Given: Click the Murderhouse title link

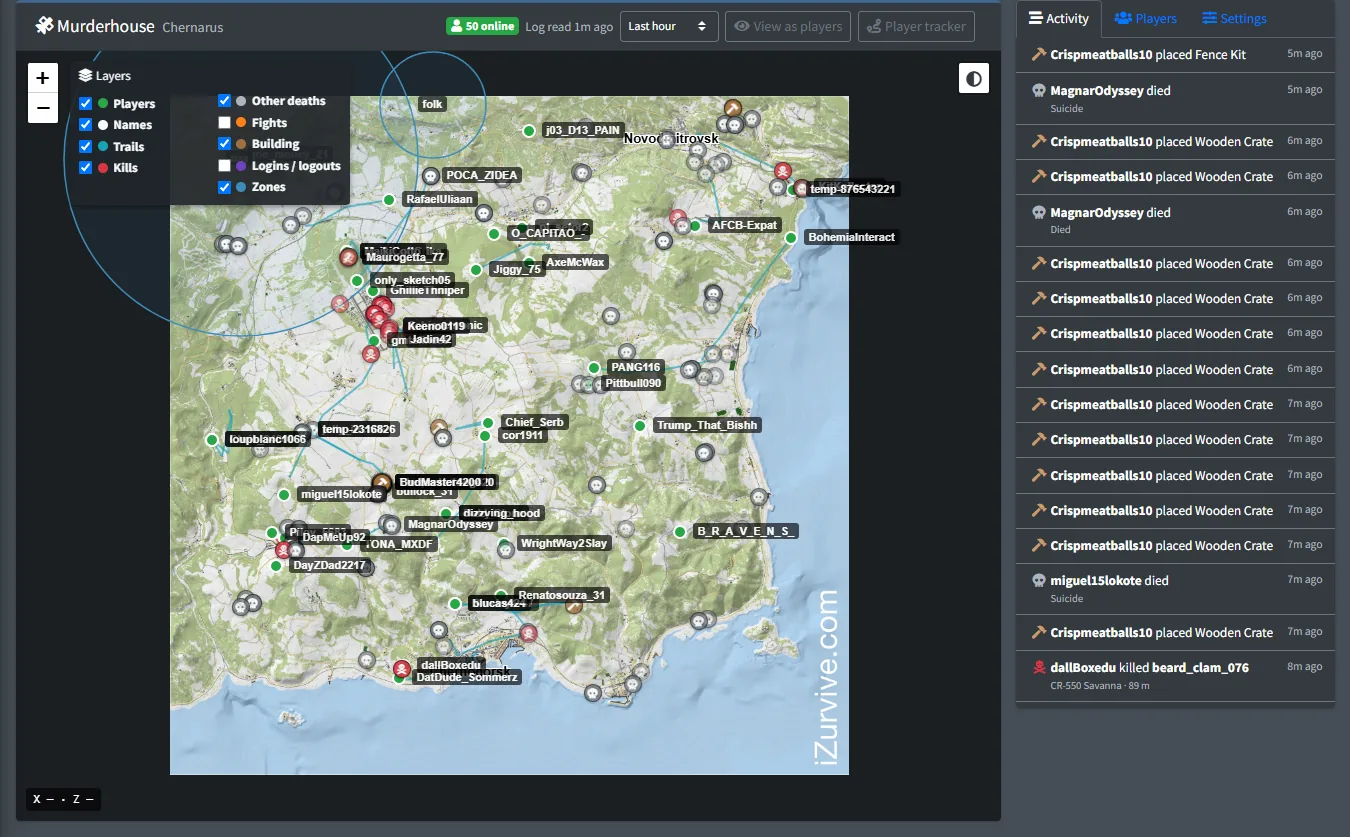Looking at the screenshot, I should 105,25.
